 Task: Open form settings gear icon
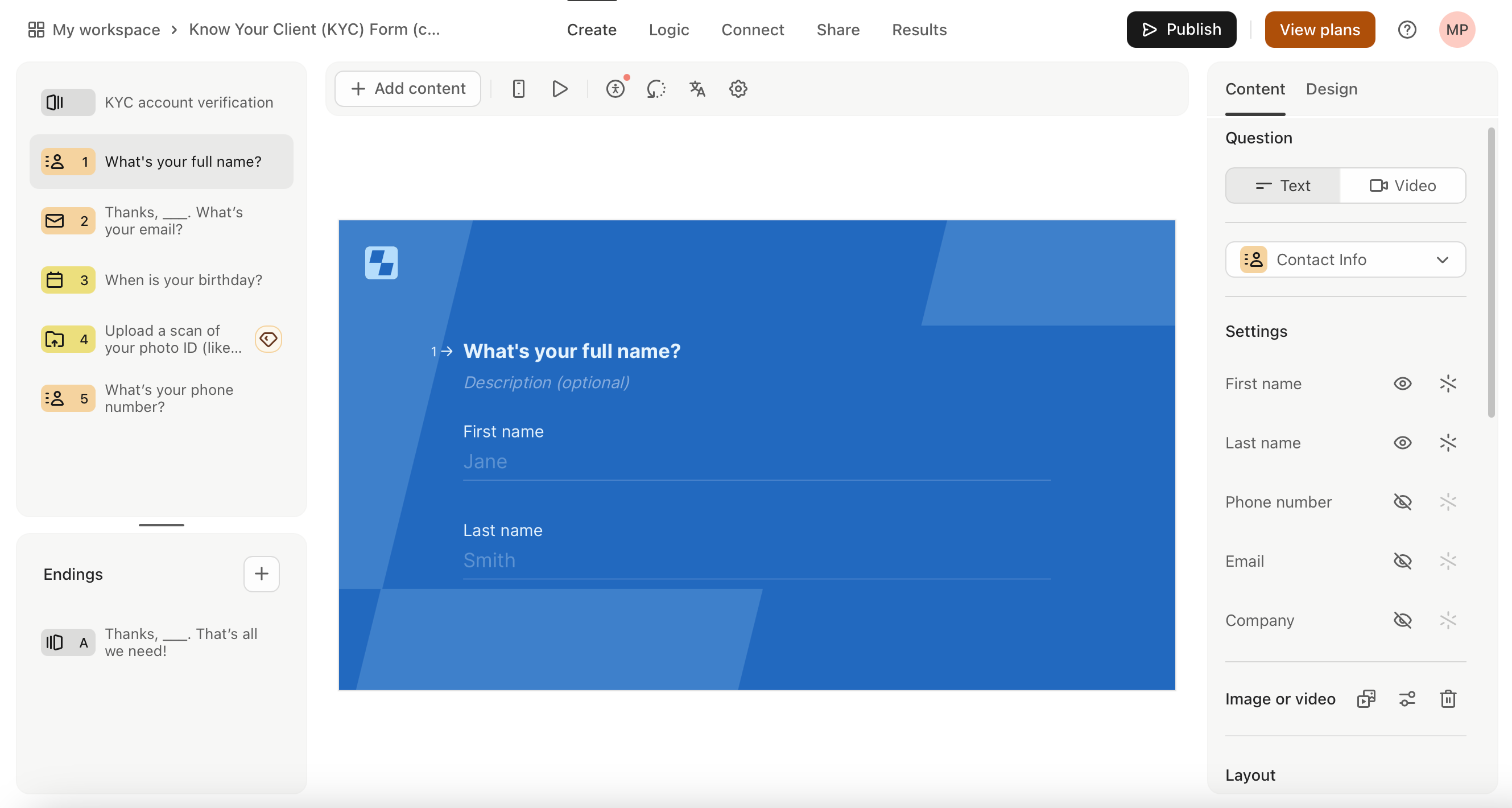click(x=738, y=89)
